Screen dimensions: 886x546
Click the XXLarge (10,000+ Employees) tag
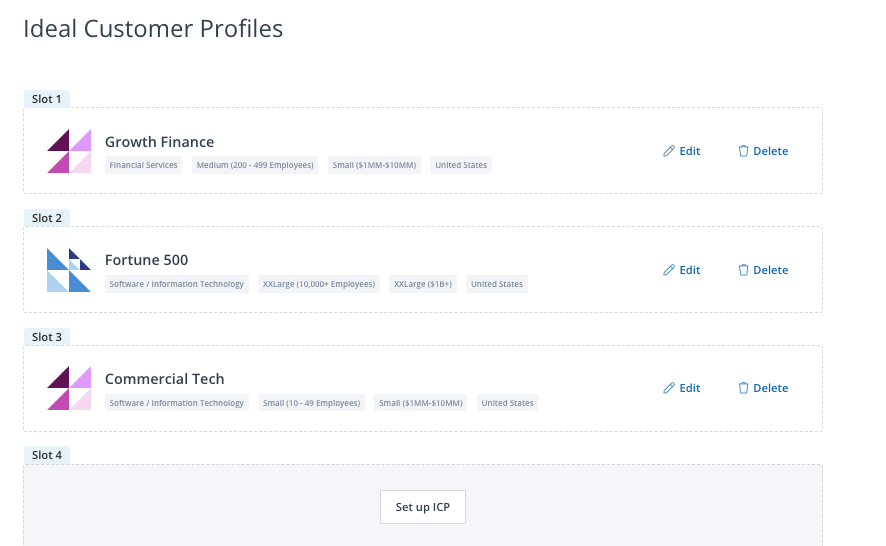pos(319,284)
